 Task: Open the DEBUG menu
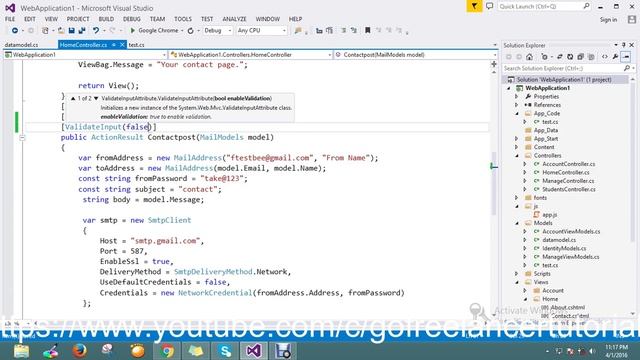tap(131, 19)
